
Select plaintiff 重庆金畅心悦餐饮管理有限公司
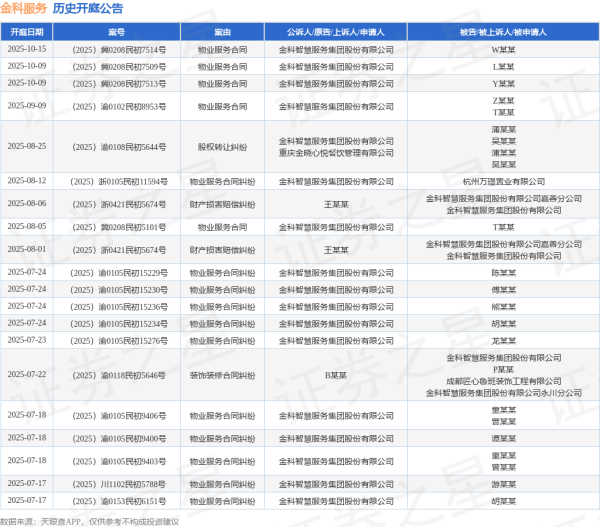tap(335, 152)
